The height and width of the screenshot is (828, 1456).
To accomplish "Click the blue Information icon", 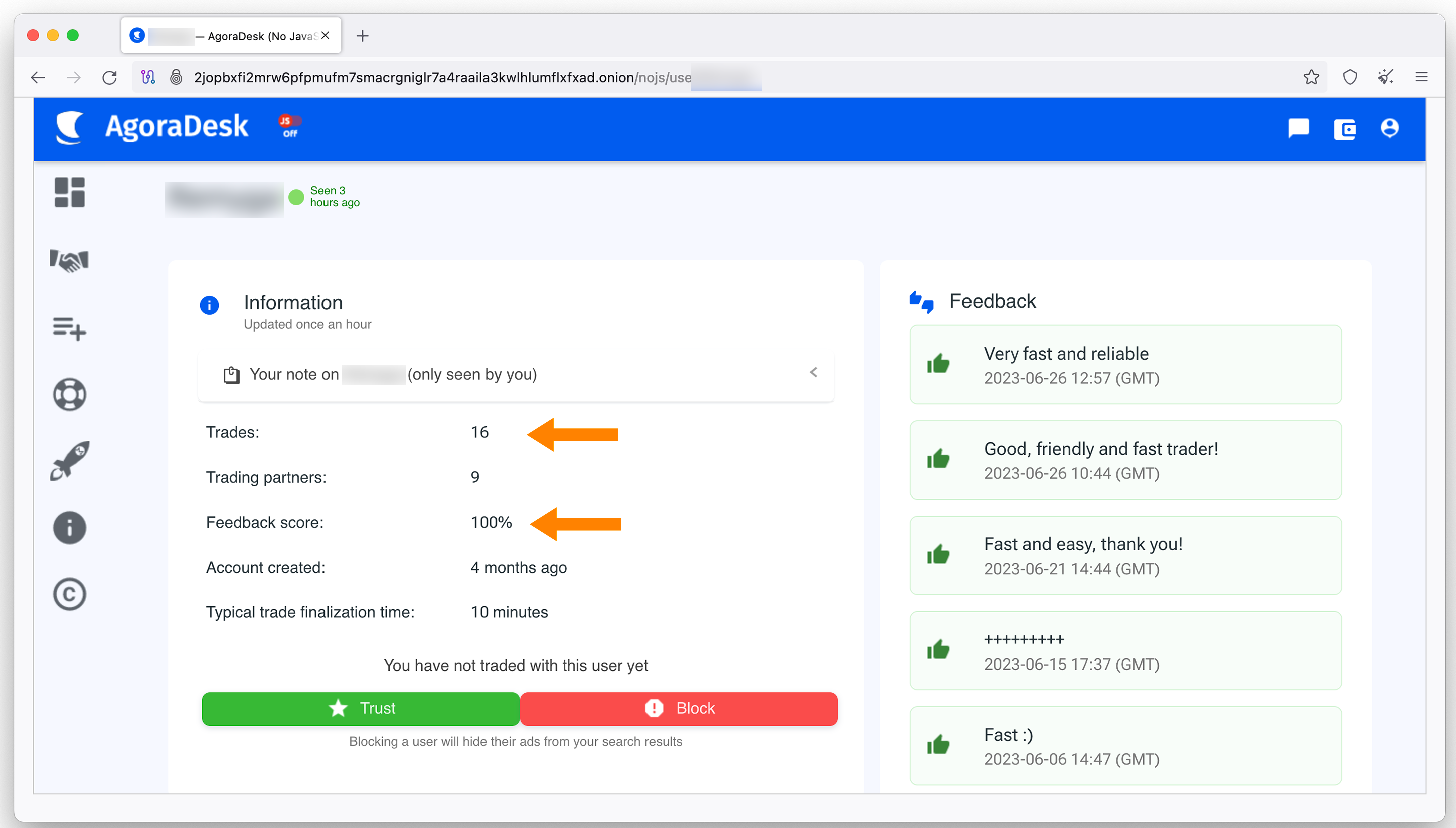I will 209,305.
